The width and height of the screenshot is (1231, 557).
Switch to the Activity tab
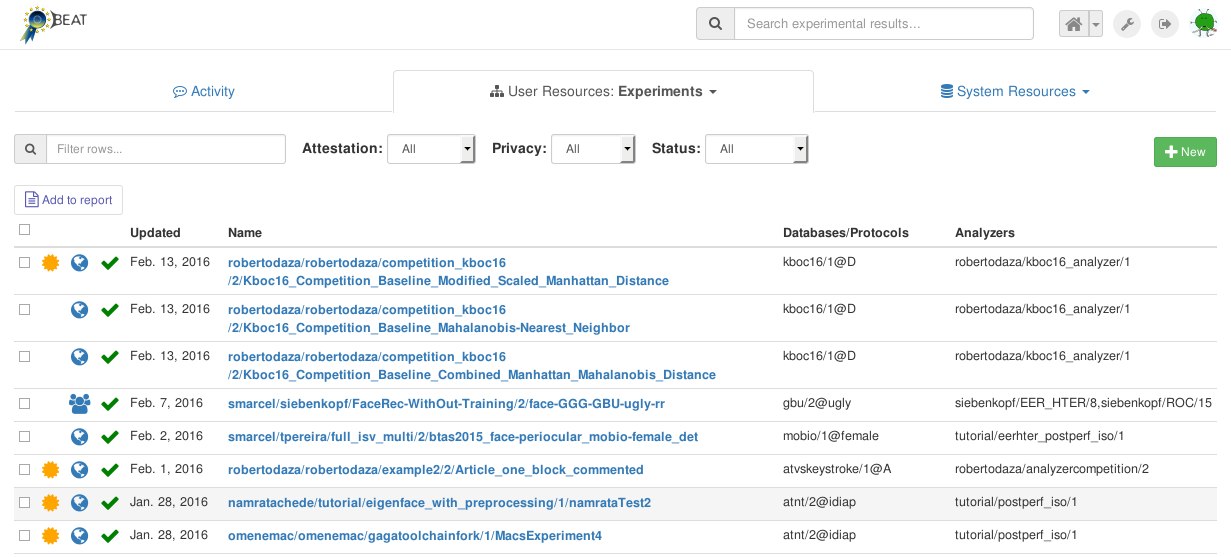pos(204,91)
